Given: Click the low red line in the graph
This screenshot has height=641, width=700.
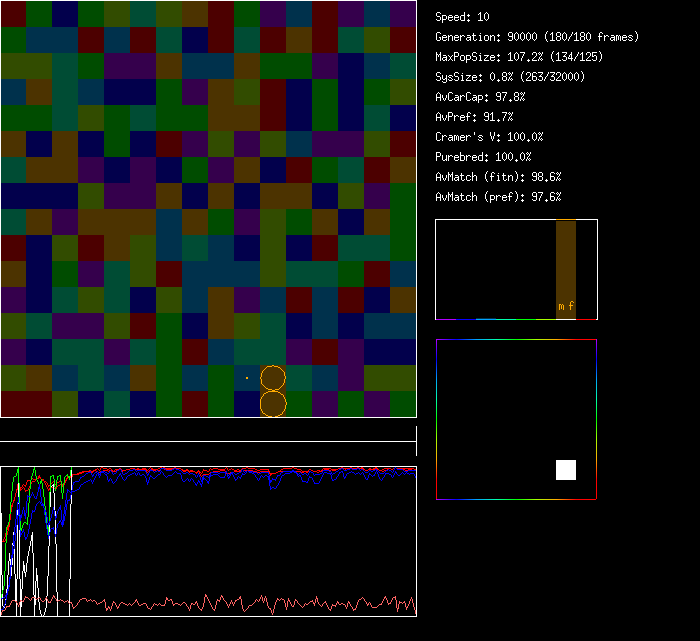Looking at the screenshot, I should tap(240, 604).
